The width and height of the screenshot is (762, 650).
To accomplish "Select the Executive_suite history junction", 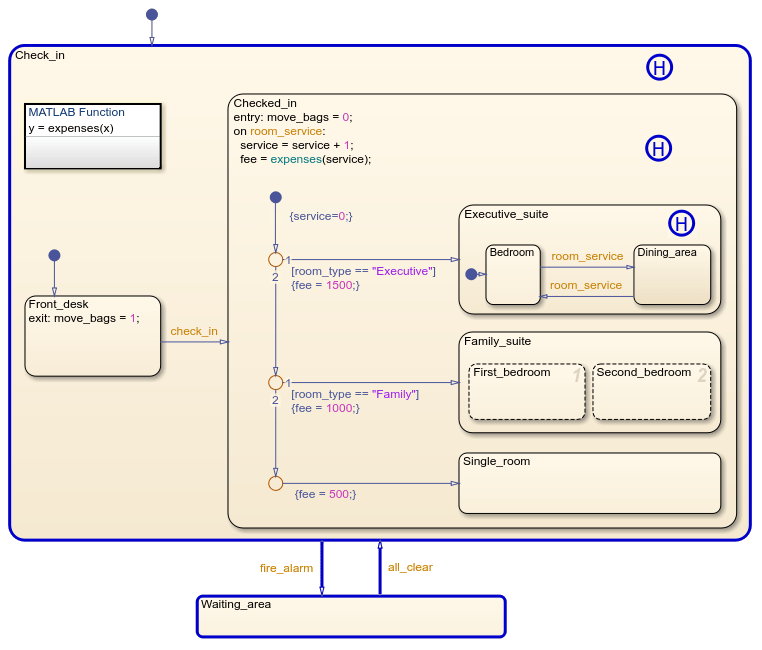I will pyautogui.click(x=681, y=223).
